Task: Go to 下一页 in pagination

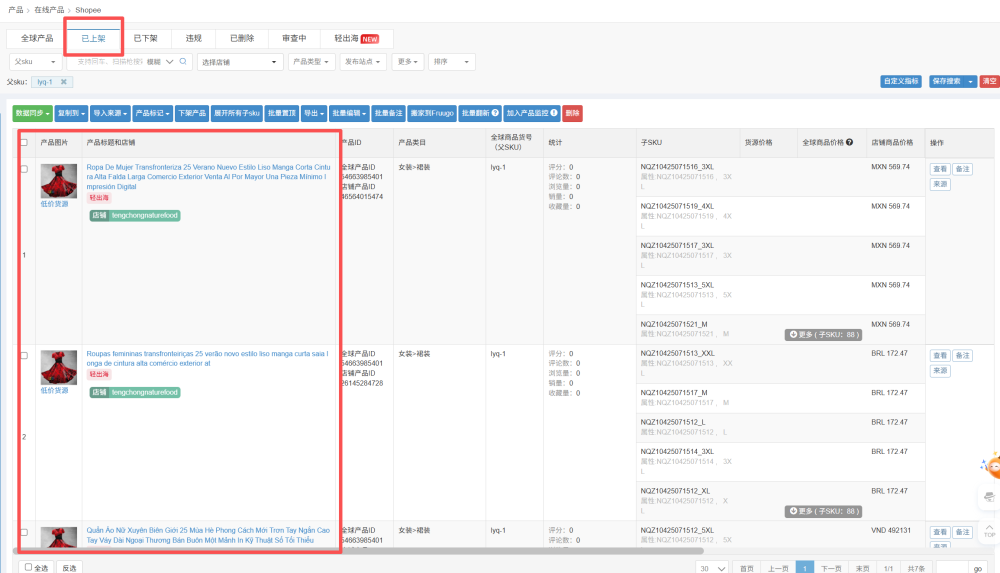Action: tap(830, 568)
